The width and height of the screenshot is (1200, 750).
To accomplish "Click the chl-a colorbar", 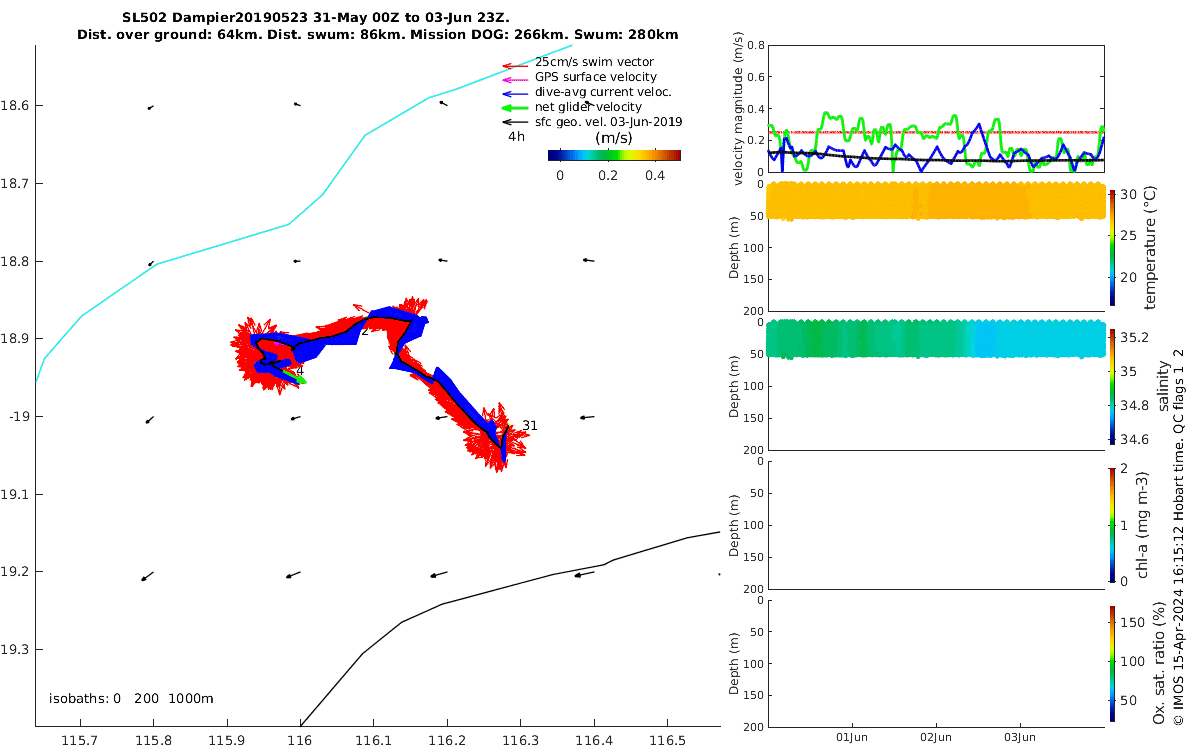I will click(x=1113, y=524).
